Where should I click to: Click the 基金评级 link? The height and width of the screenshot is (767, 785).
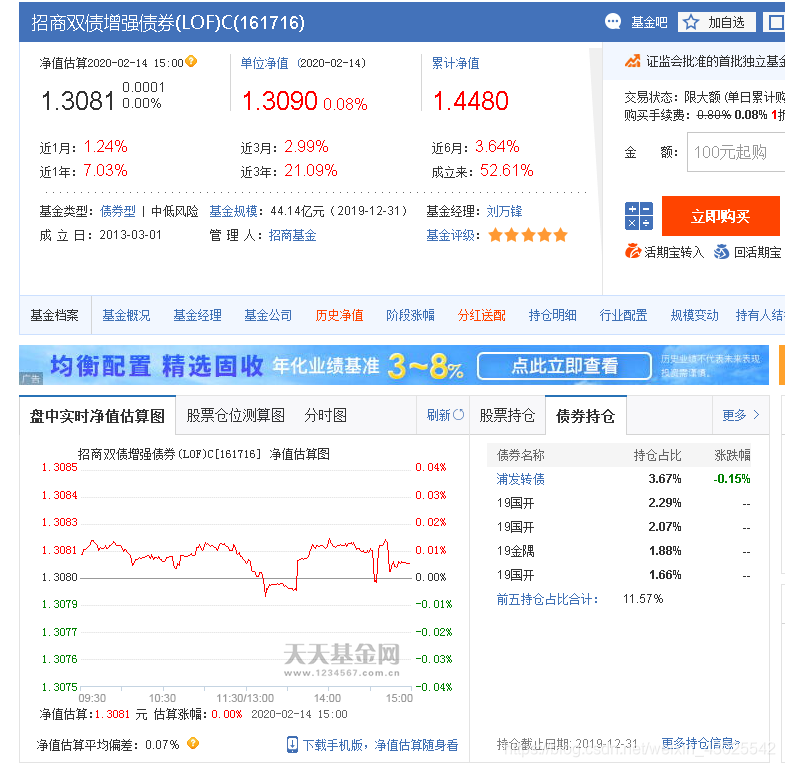pyautogui.click(x=450, y=235)
